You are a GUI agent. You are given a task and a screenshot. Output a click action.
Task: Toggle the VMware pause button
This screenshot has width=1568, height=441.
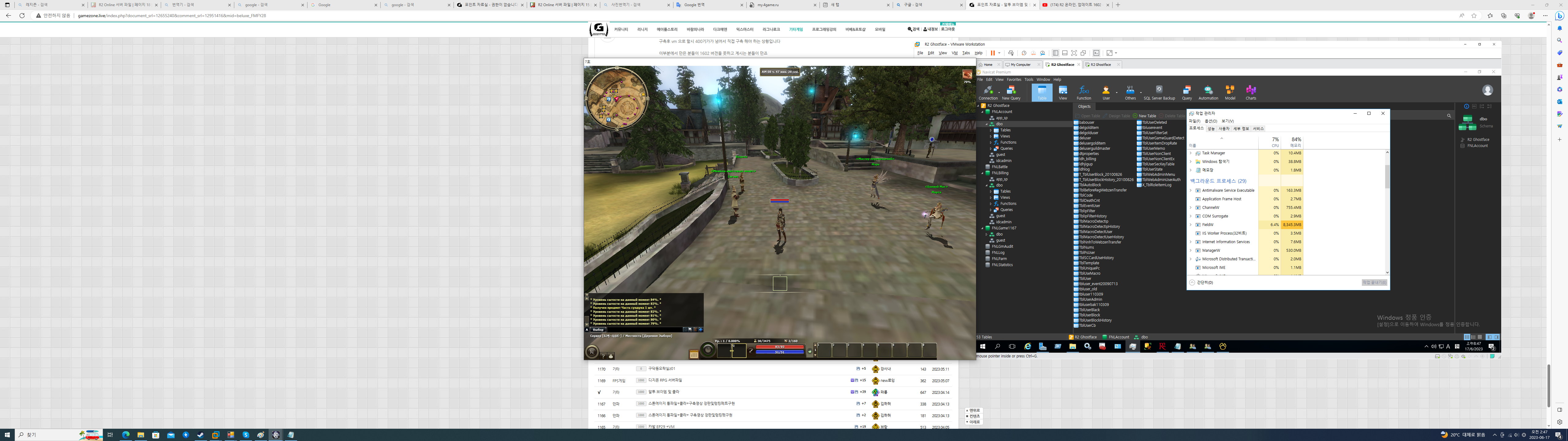[x=993, y=53]
